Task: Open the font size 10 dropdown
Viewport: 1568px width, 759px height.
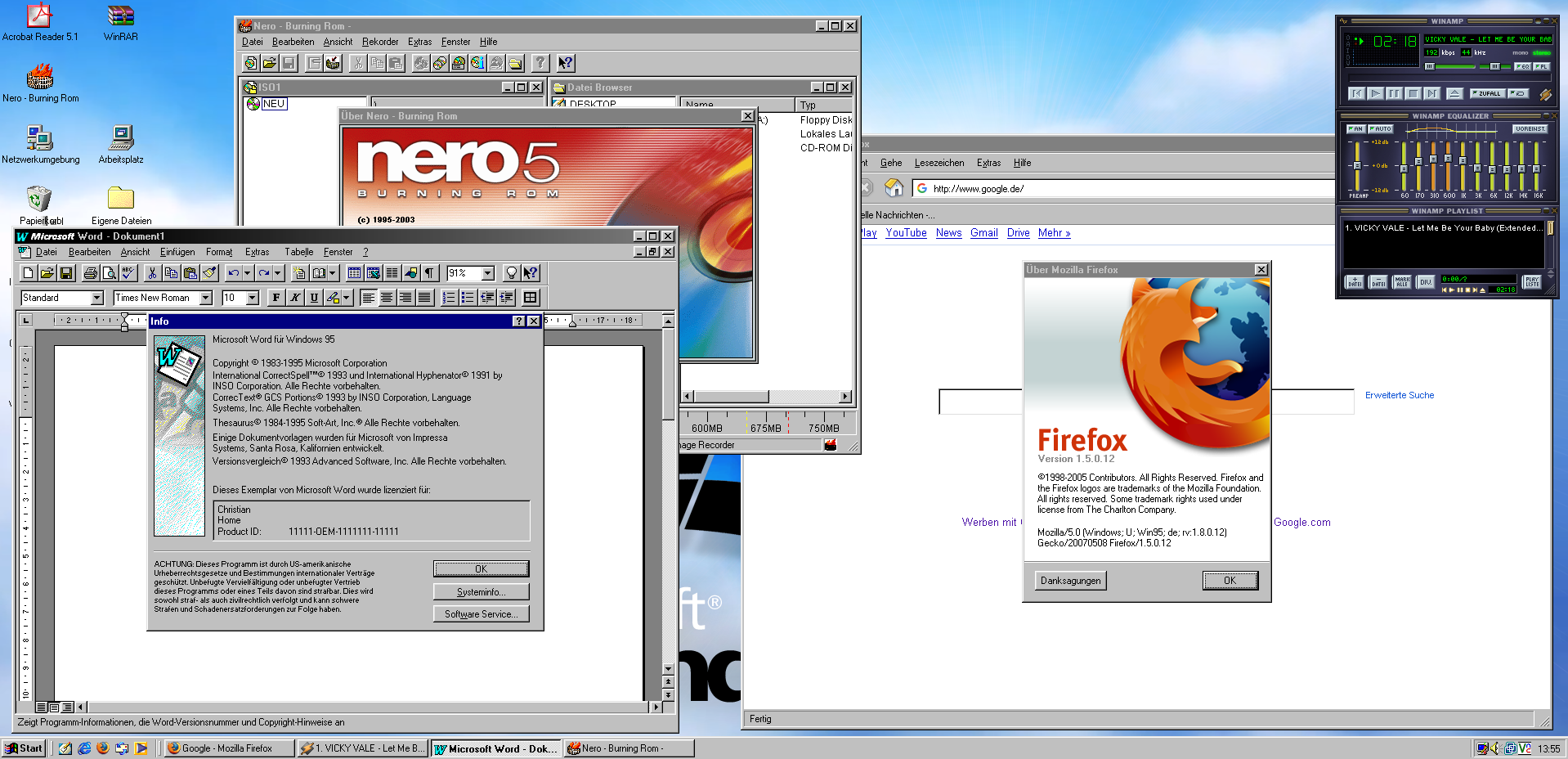Action: tap(253, 298)
